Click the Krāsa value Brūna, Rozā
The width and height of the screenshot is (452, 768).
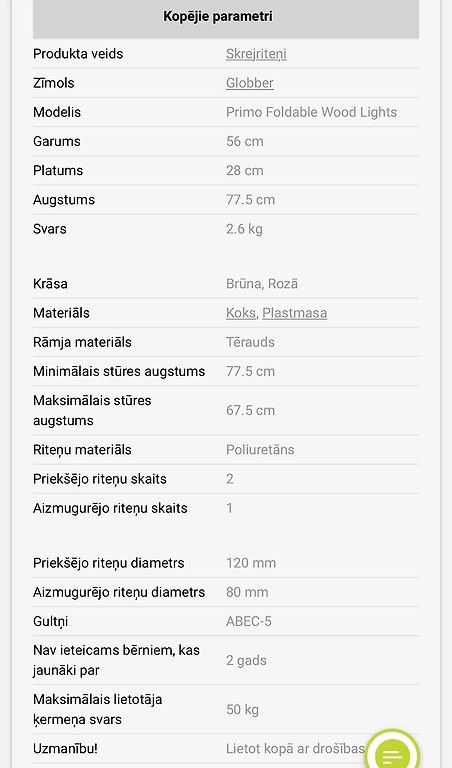click(262, 284)
